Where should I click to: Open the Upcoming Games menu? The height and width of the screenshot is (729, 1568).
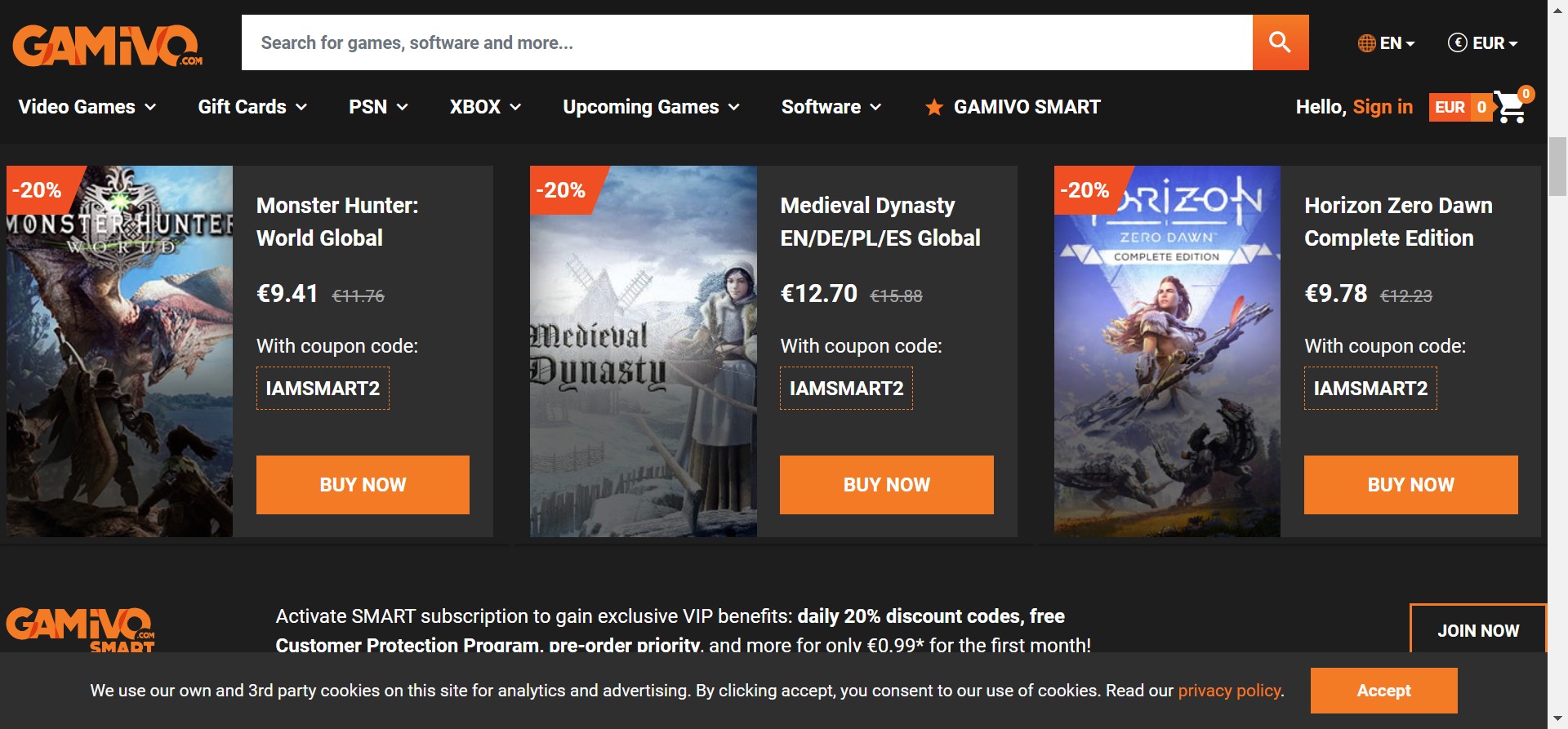point(651,107)
